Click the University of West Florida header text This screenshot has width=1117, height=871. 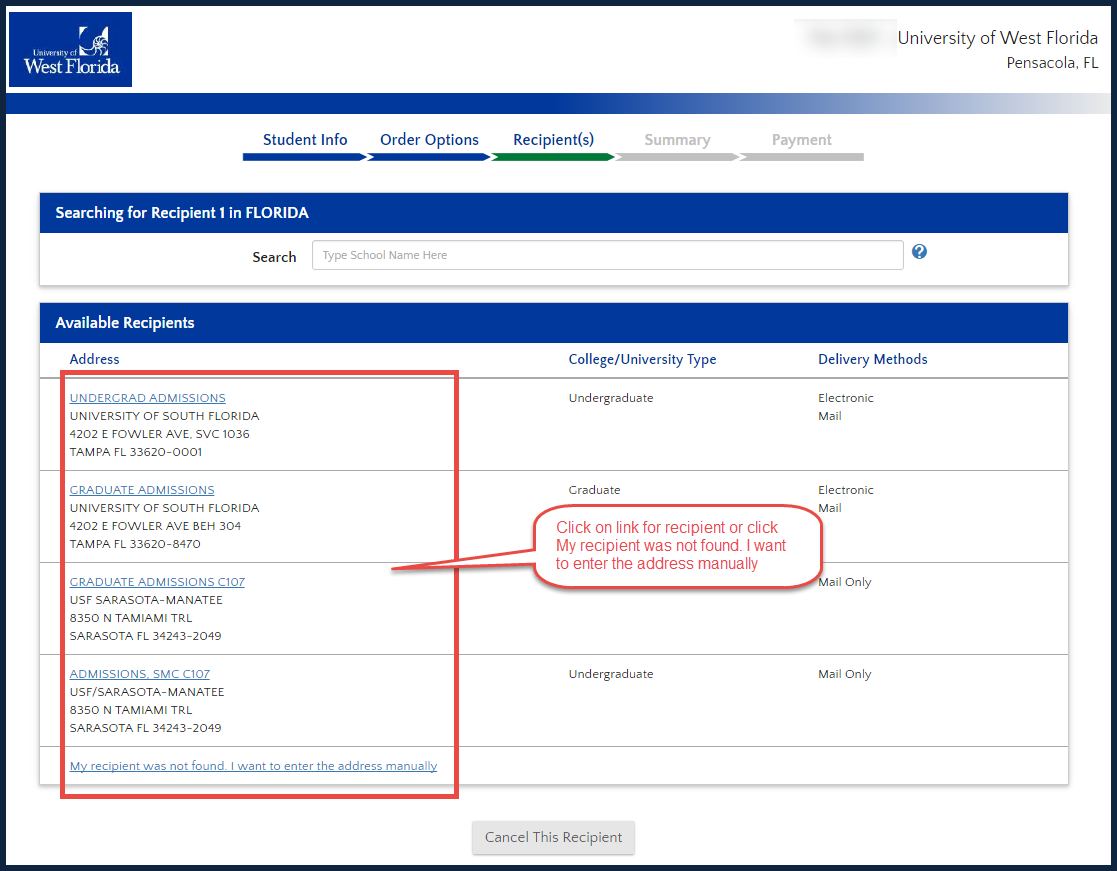click(997, 38)
